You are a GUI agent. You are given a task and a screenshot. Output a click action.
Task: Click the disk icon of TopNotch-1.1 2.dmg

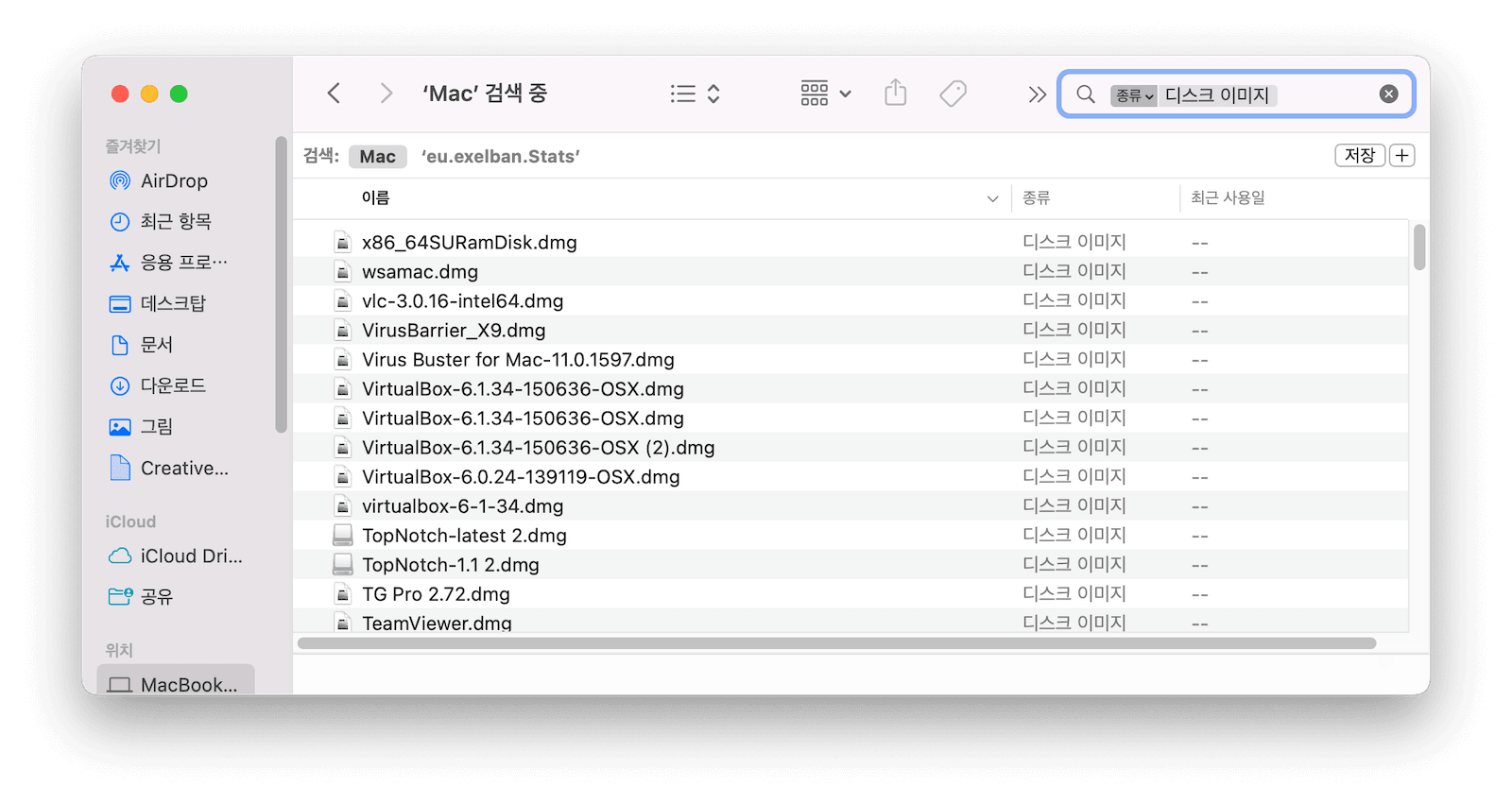coord(343,565)
